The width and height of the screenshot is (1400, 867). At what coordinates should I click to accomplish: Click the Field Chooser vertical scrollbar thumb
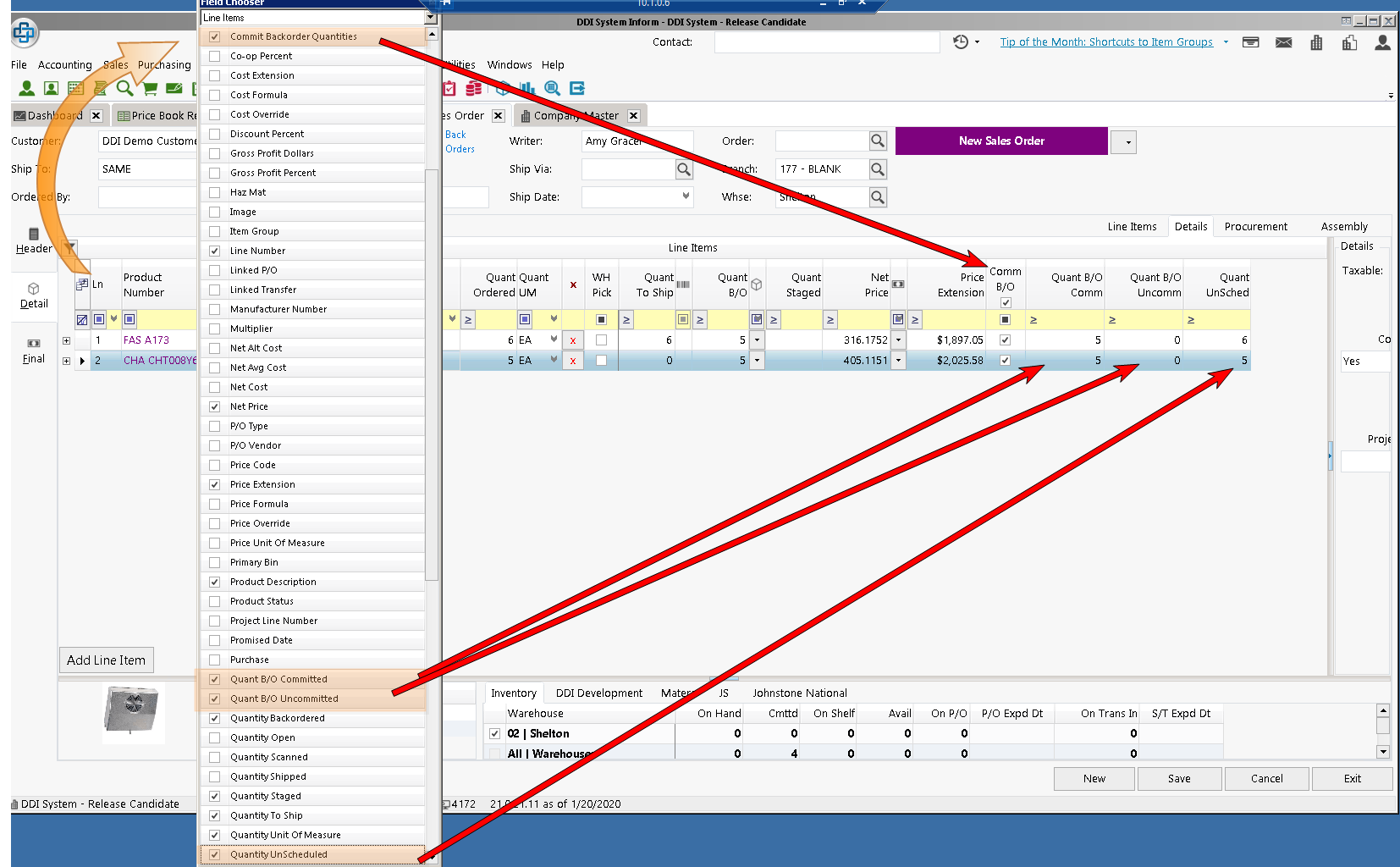pyautogui.click(x=432, y=373)
